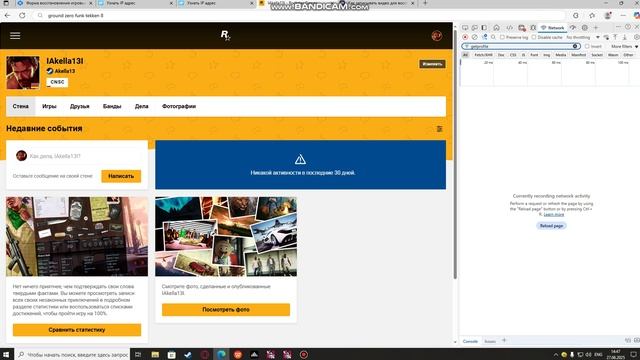Clear the getprofile filter text
Screen dimensions: 640x360
pos(575,46)
